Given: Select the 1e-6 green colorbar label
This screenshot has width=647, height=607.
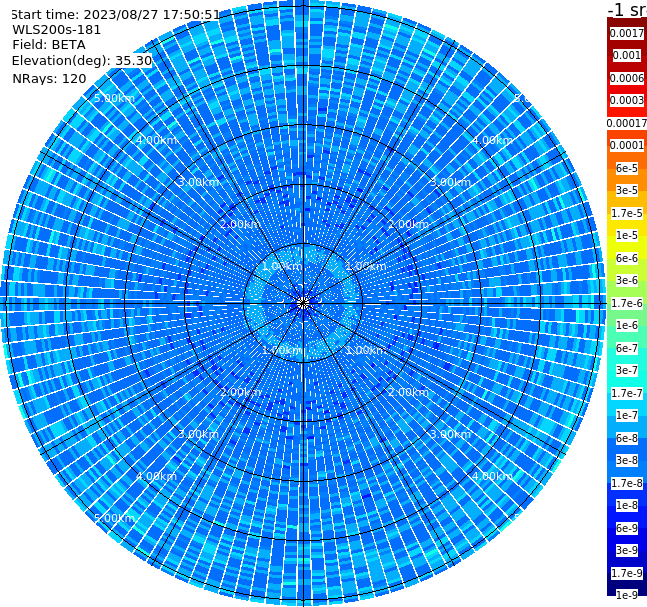Looking at the screenshot, I should click(x=627, y=325).
